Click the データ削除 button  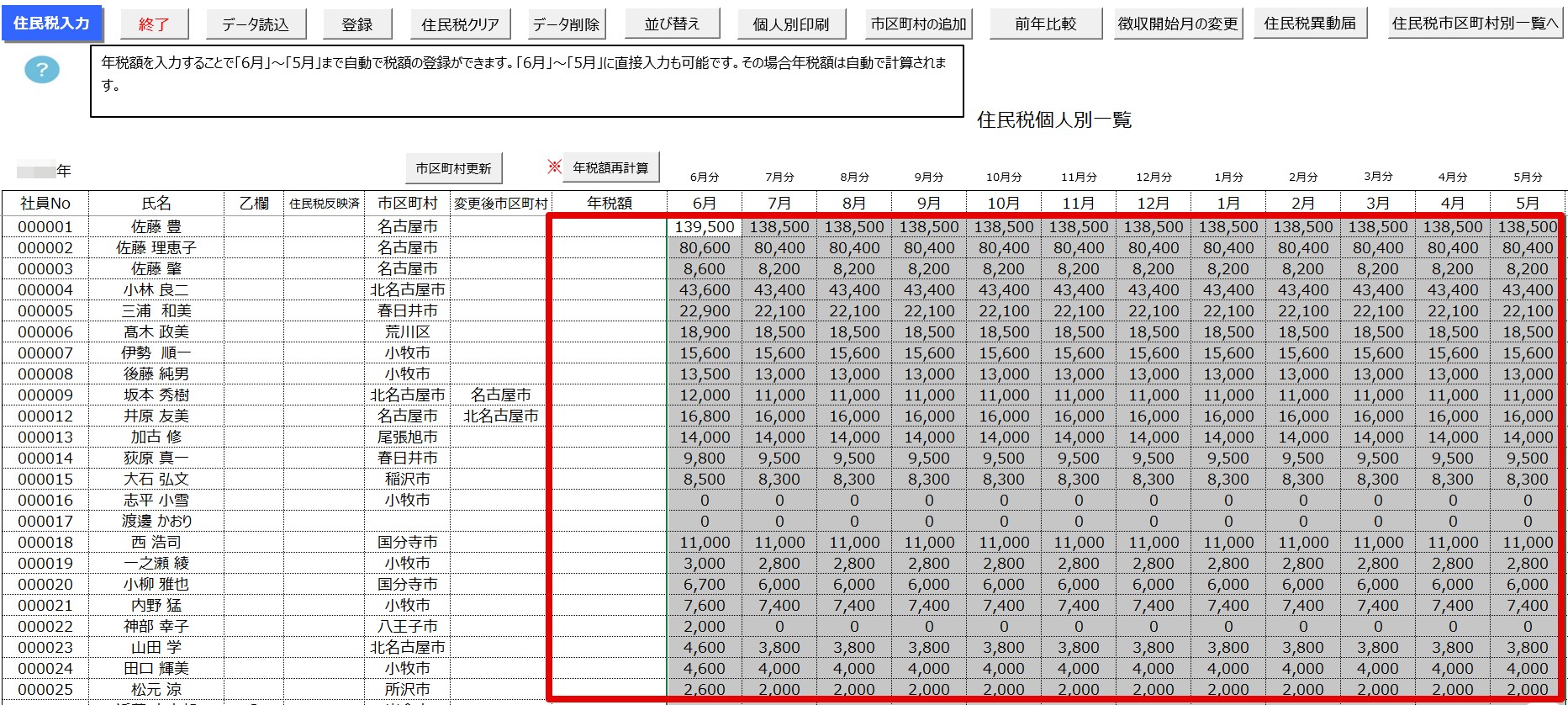point(567,24)
